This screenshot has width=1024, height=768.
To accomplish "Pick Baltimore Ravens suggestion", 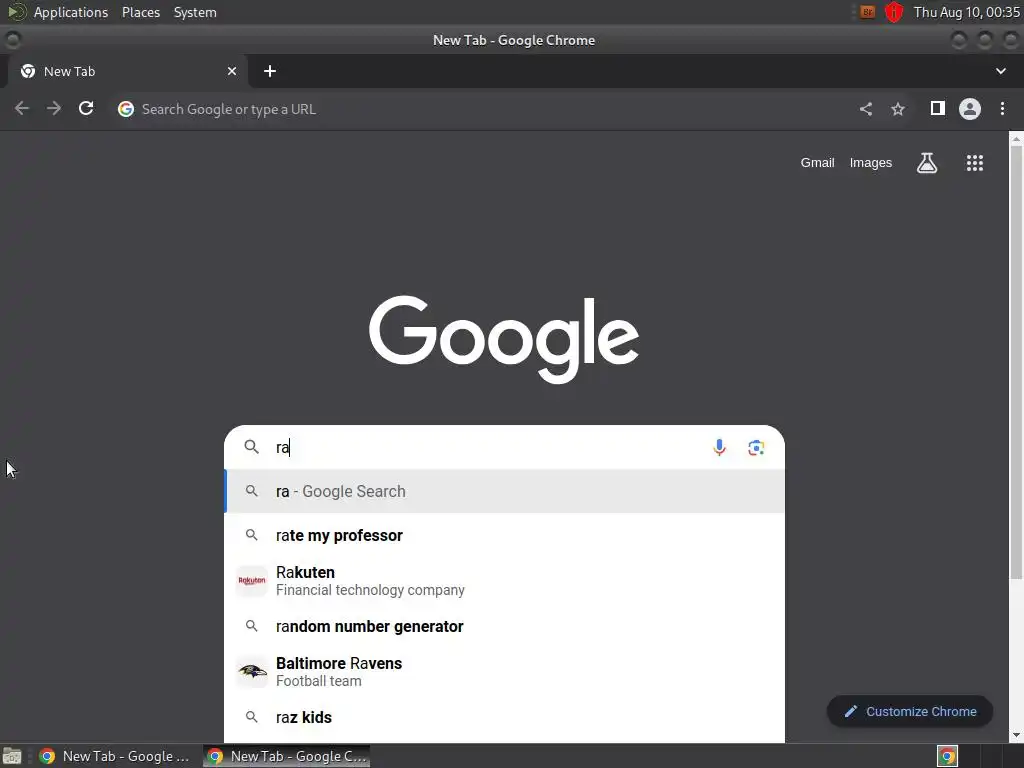I will click(x=504, y=671).
